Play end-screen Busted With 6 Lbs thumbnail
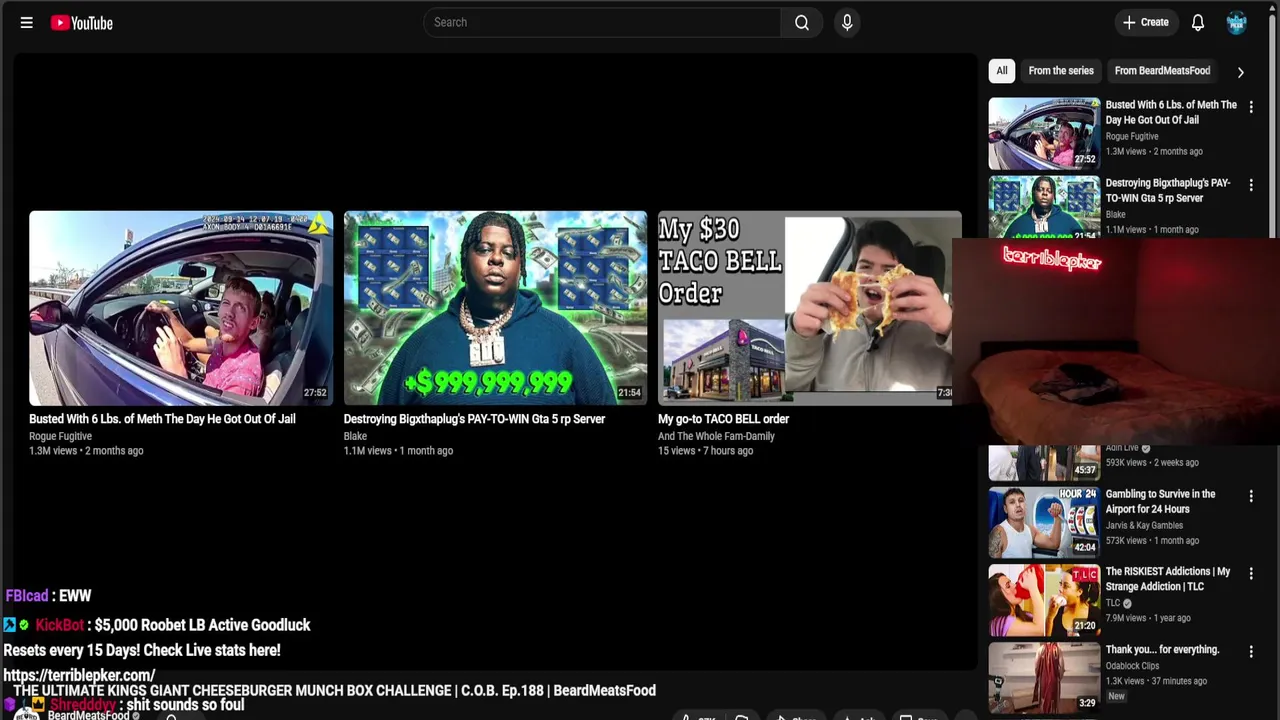 tap(181, 307)
